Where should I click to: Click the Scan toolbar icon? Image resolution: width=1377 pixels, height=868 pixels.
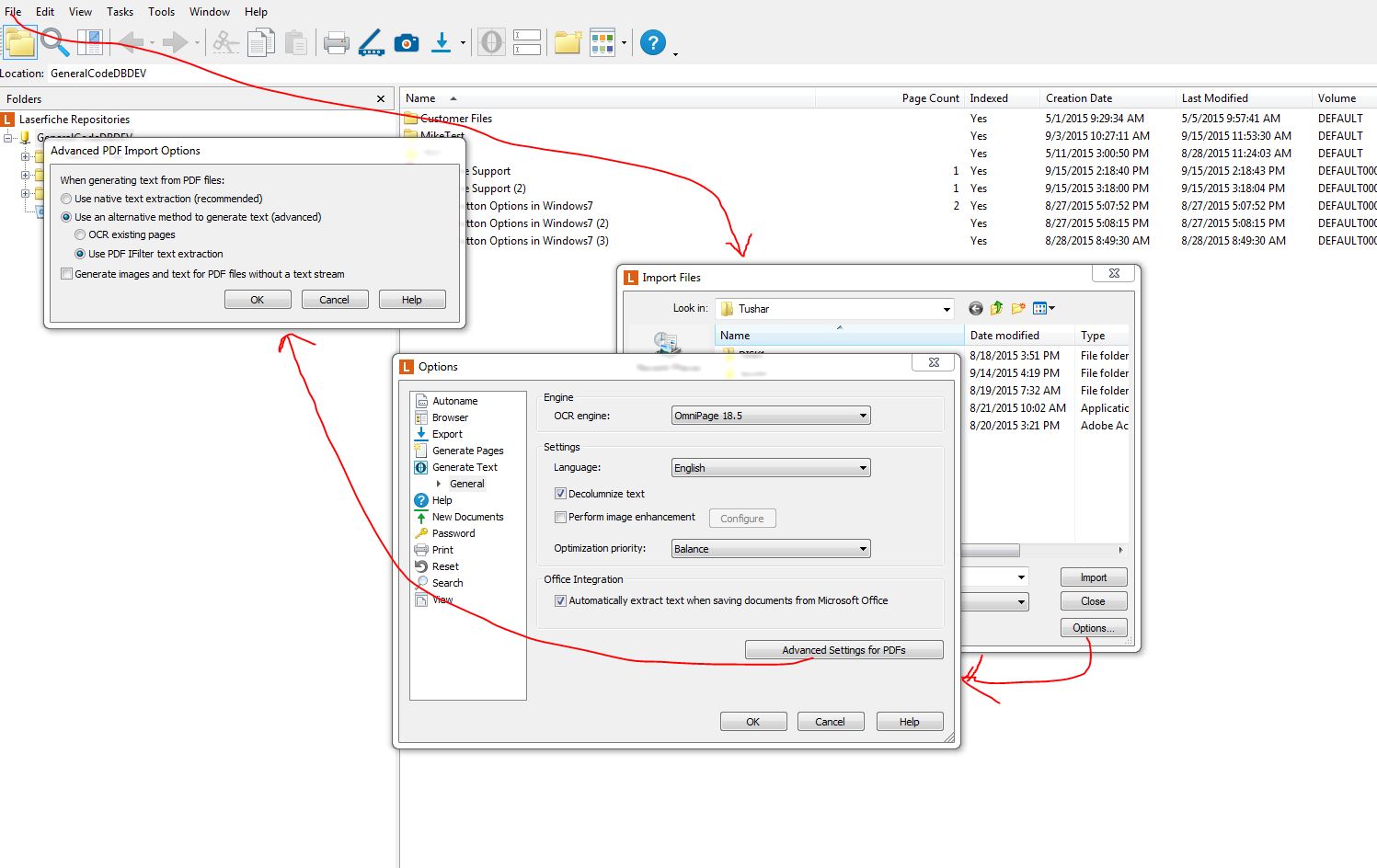[371, 43]
